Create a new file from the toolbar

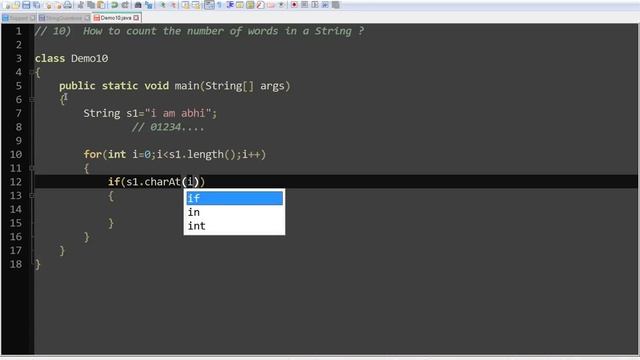click(x=5, y=5)
